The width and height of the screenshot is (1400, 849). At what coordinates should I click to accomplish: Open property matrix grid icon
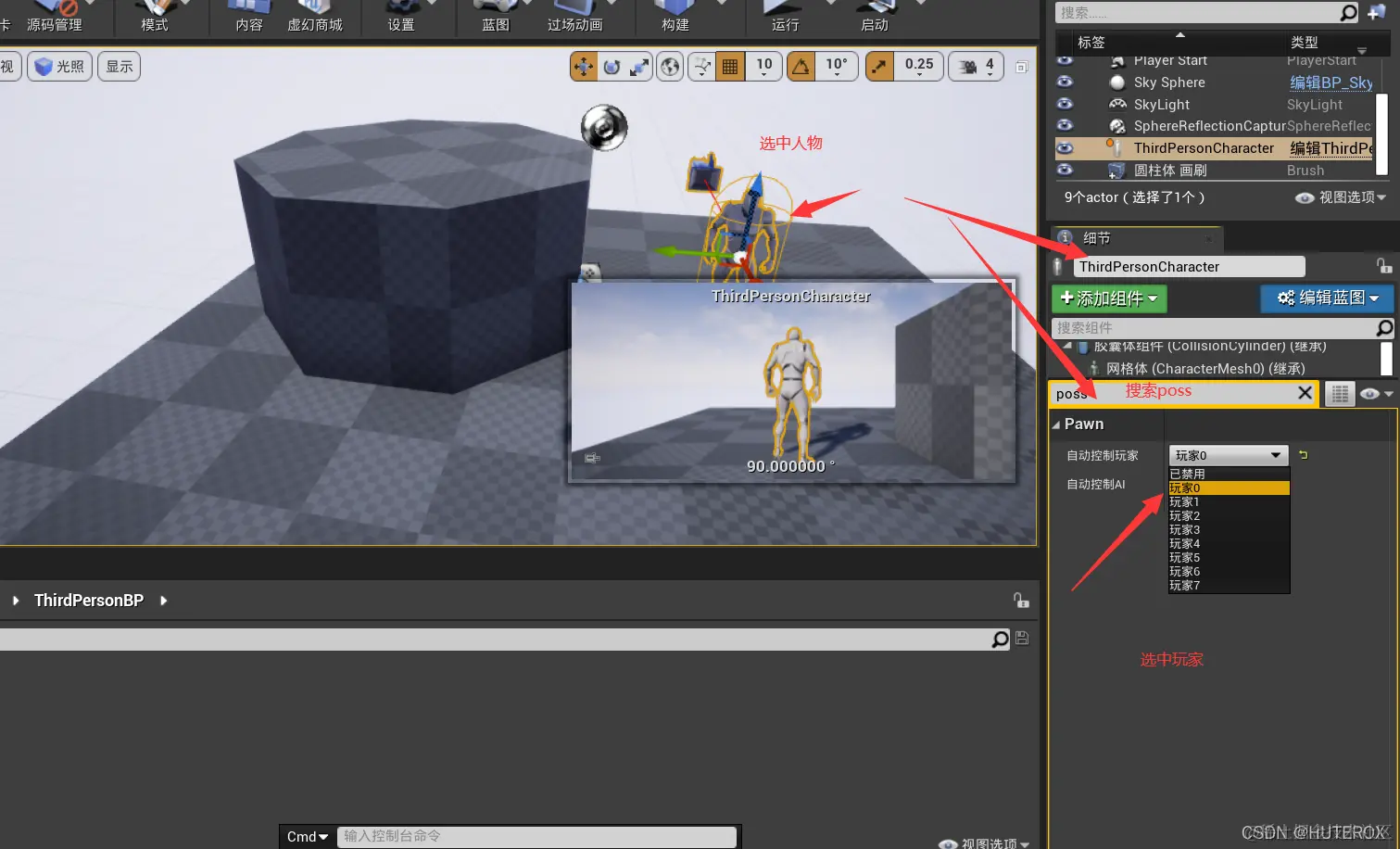tap(1340, 394)
